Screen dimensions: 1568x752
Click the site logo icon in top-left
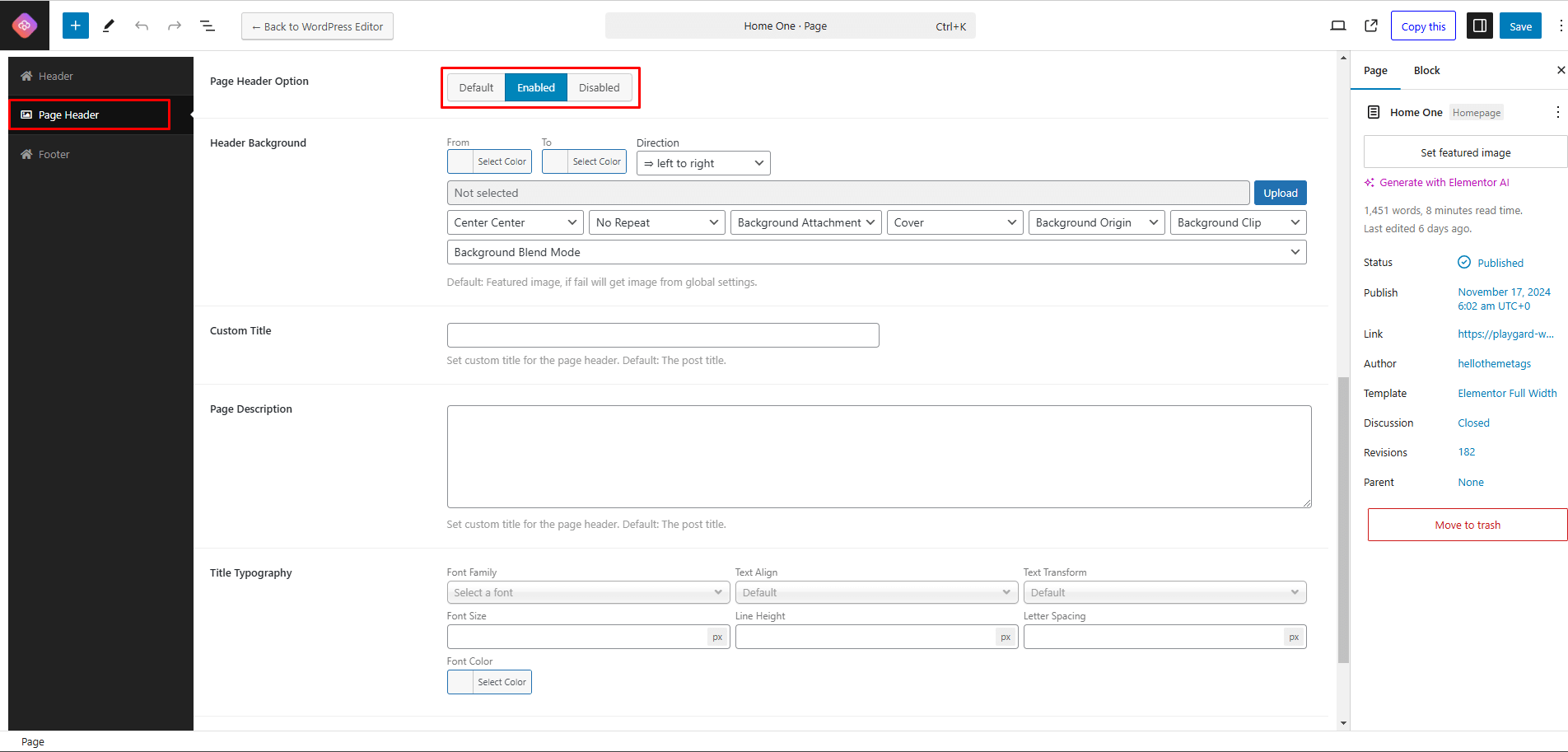[x=25, y=26]
